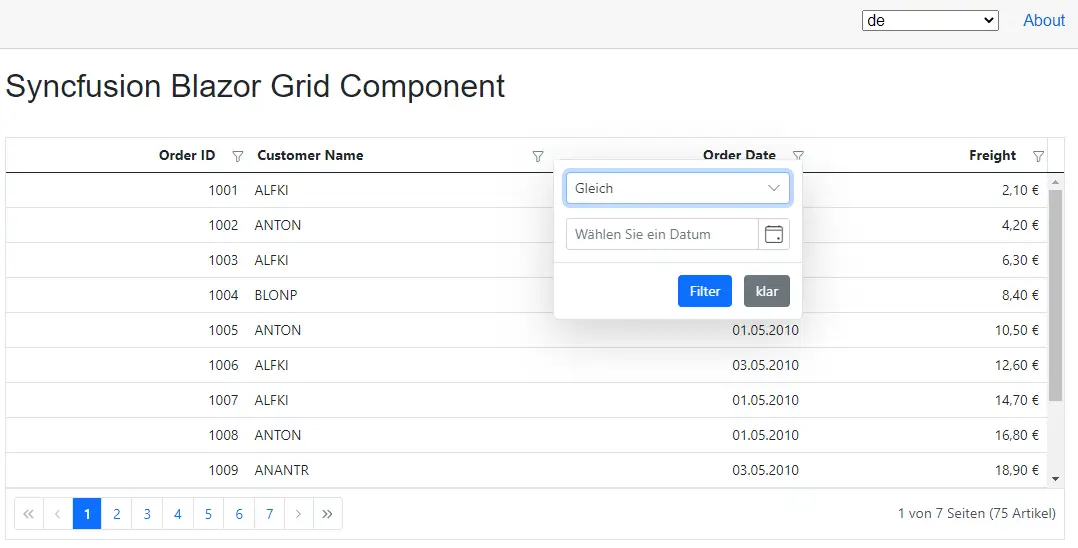Click the order date in row 1006

[x=765, y=365]
